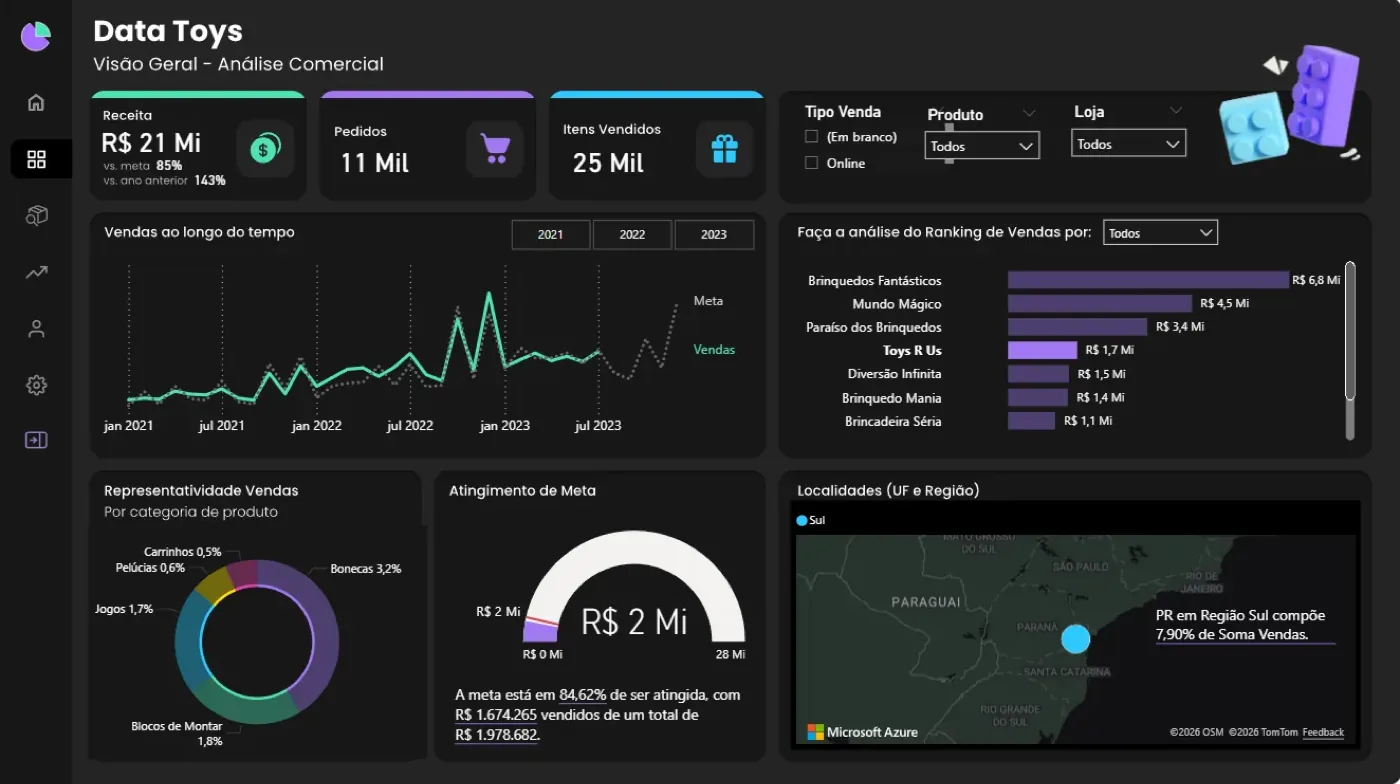
Task: Open the Produto Todos dropdown
Action: pyautogui.click(x=981, y=146)
